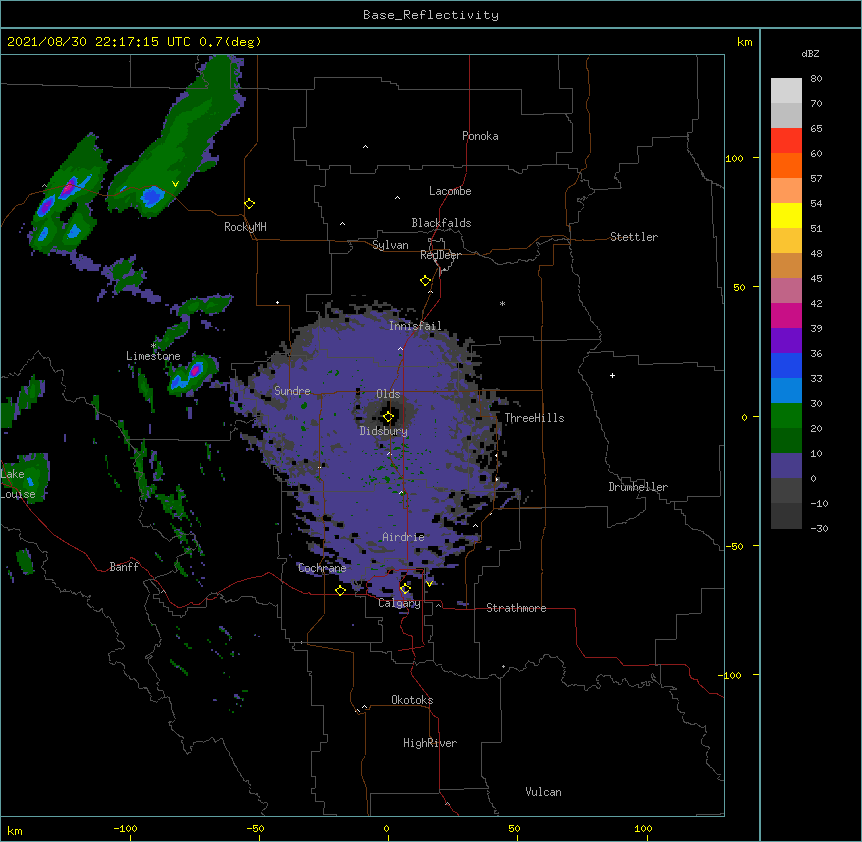Viewport: 862px width, 842px height.
Task: Click the yellow diamond marker south of RedDeer
Action: coord(426,281)
